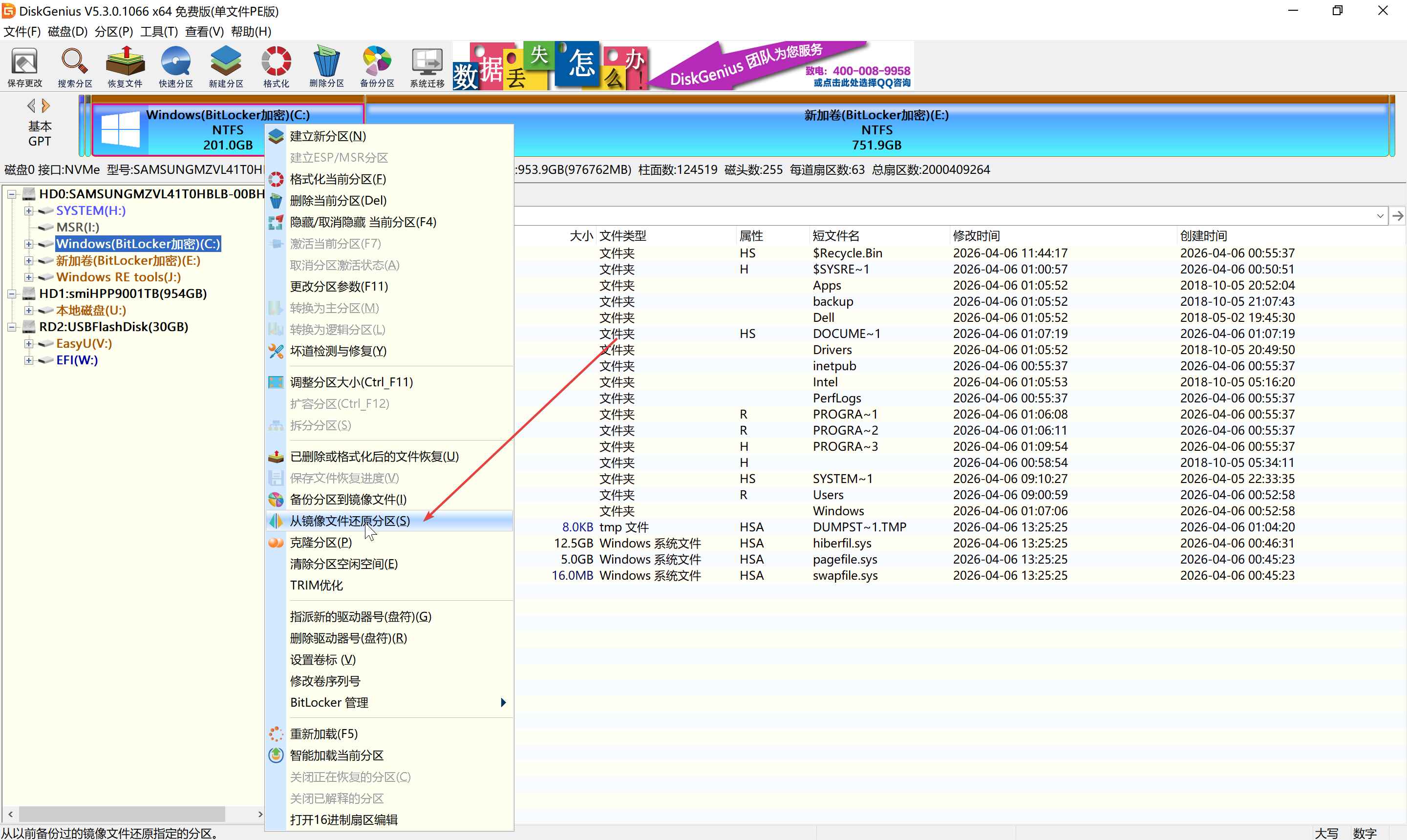
Task: Open the 工具(T) menu in menu bar
Action: 159,32
